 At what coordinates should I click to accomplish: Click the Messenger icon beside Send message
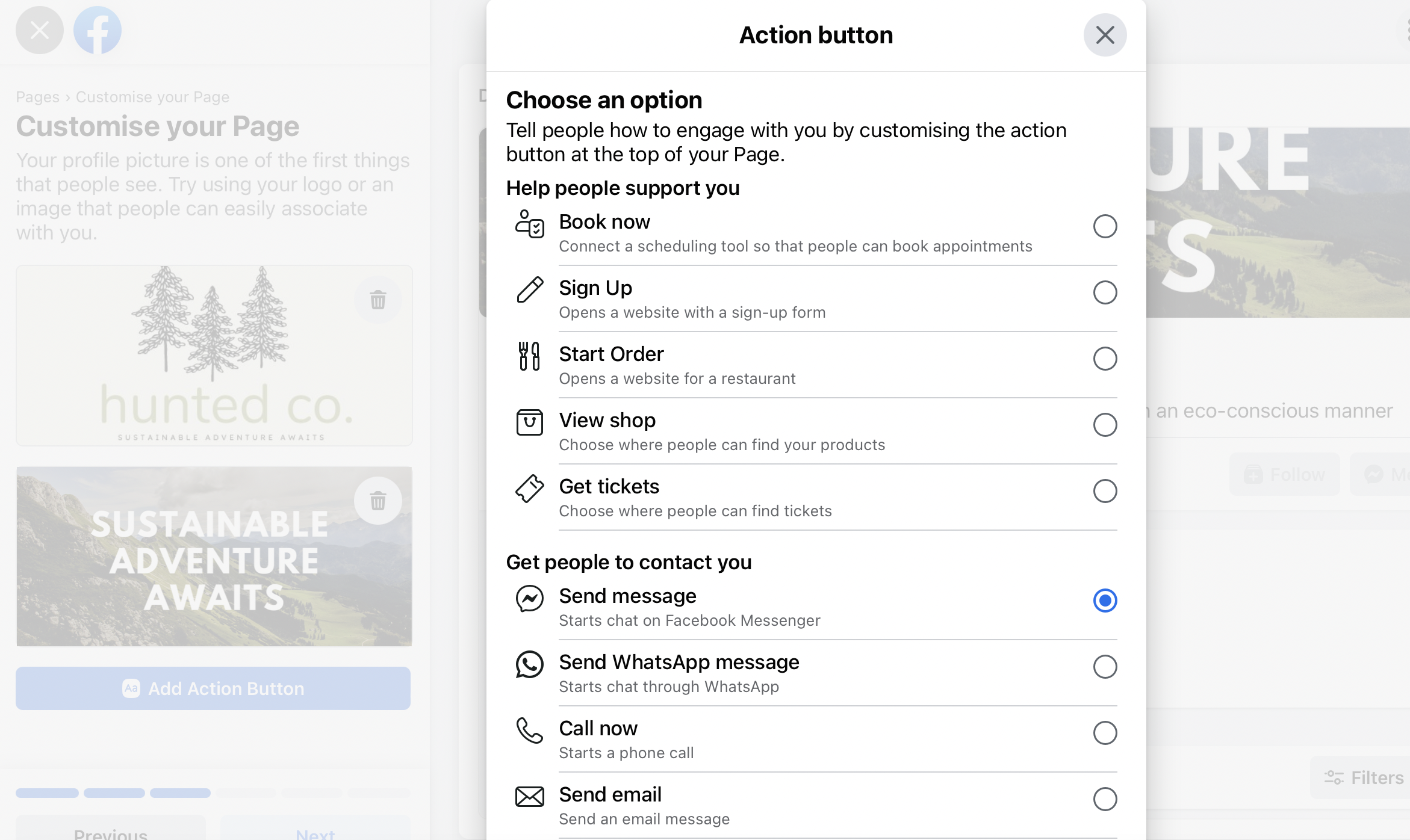point(530,598)
